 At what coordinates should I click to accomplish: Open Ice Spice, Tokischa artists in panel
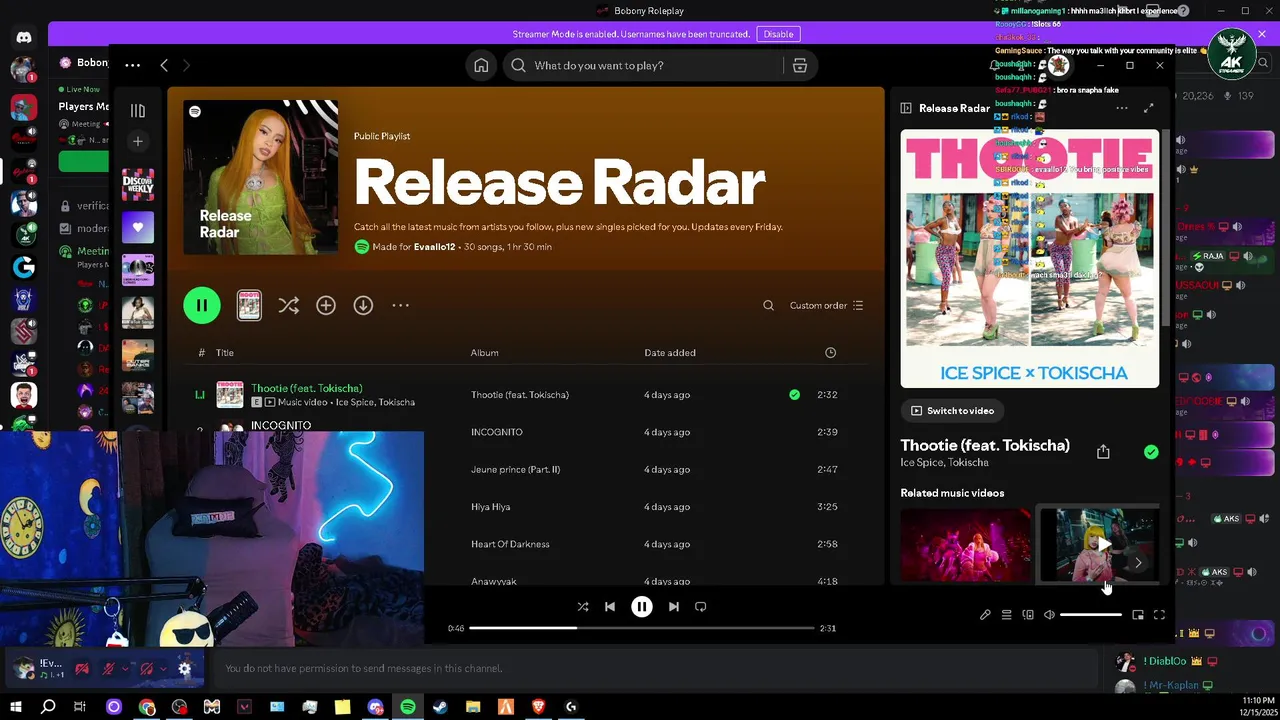[x=944, y=462]
